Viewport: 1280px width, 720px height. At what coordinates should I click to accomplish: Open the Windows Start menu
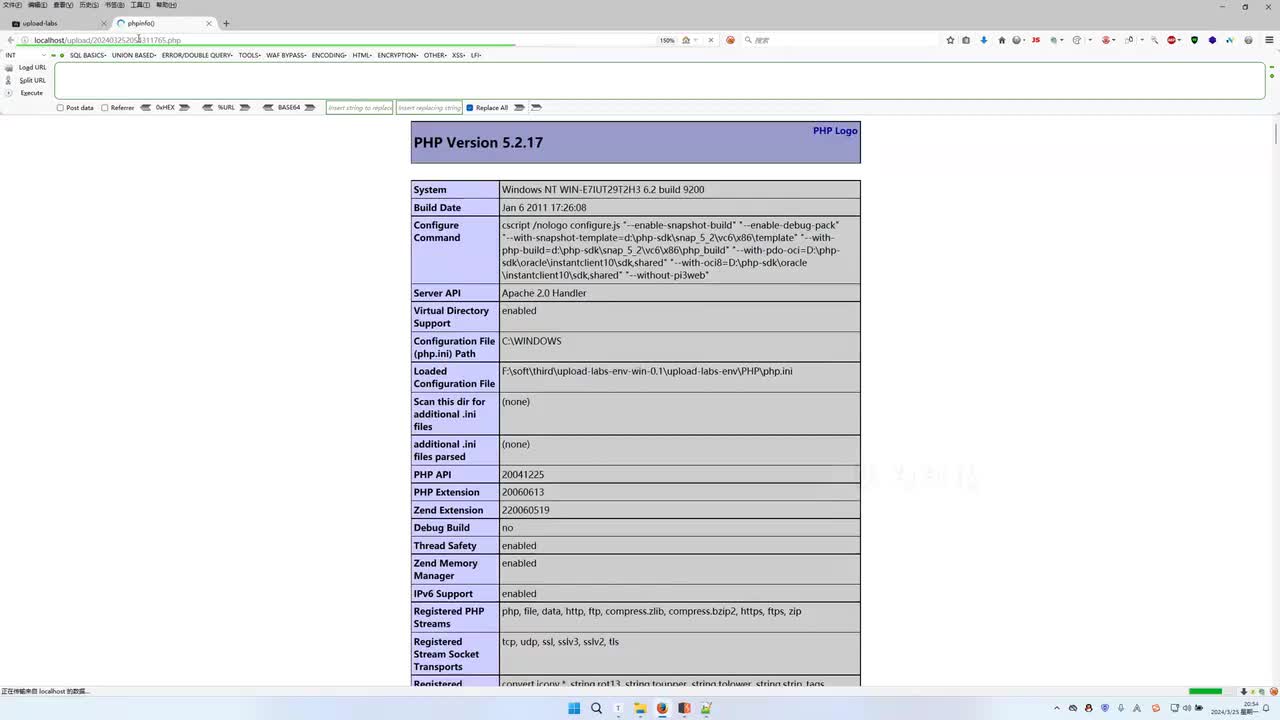tap(574, 708)
